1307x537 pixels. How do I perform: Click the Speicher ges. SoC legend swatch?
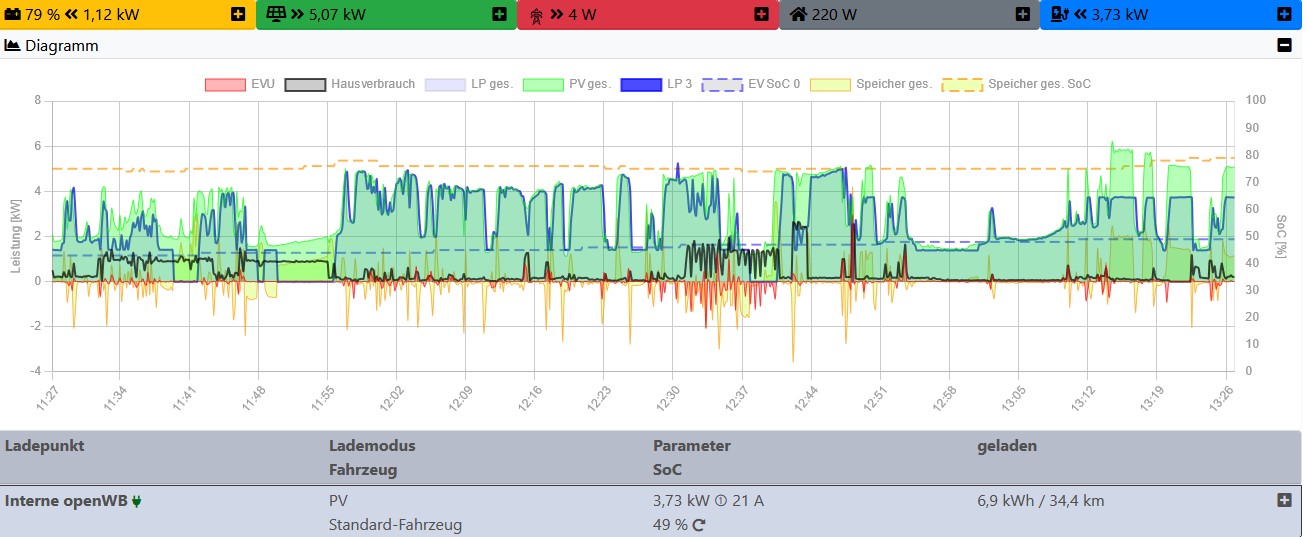[x=962, y=84]
